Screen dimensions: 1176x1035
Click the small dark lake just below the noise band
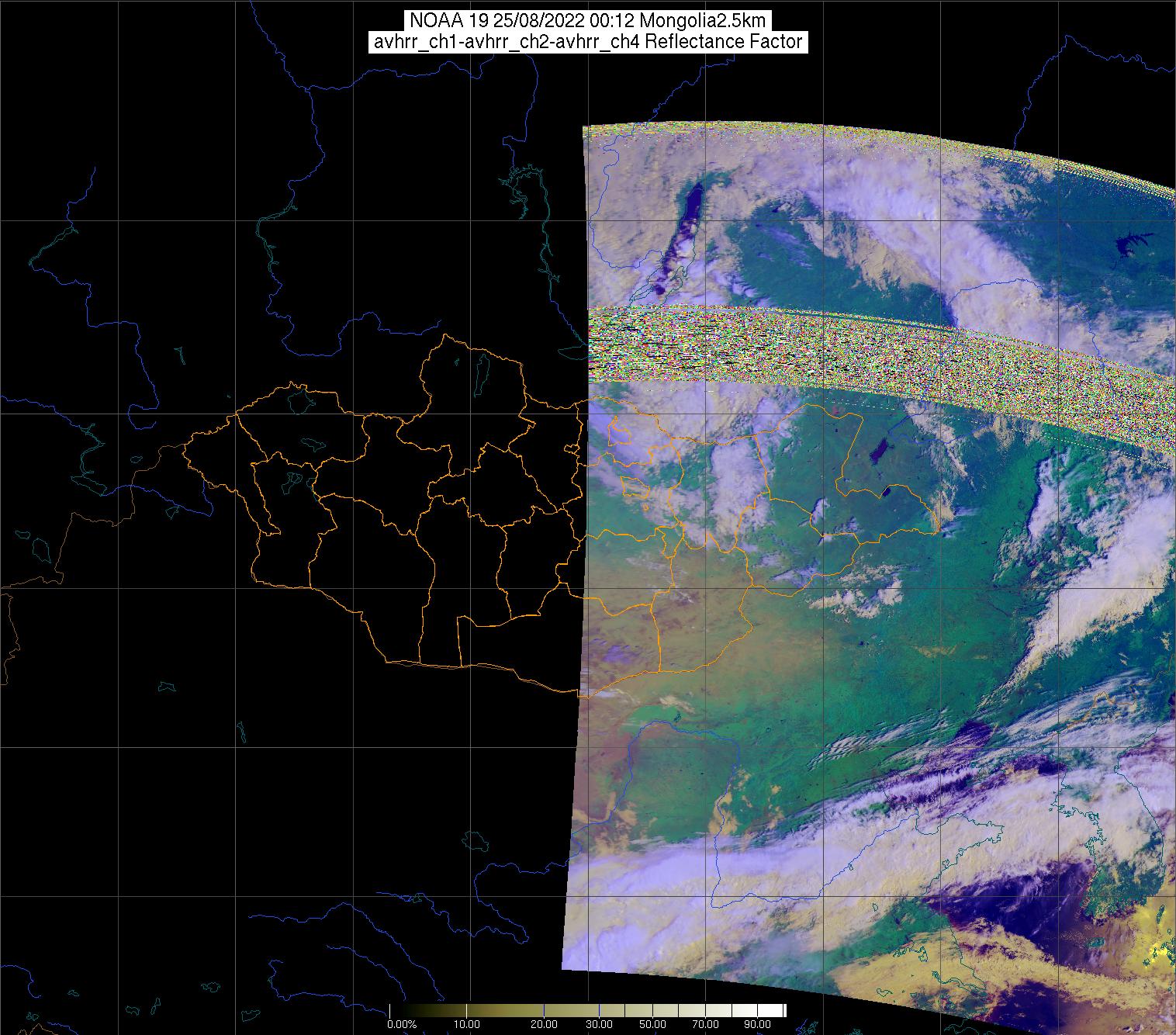click(878, 452)
